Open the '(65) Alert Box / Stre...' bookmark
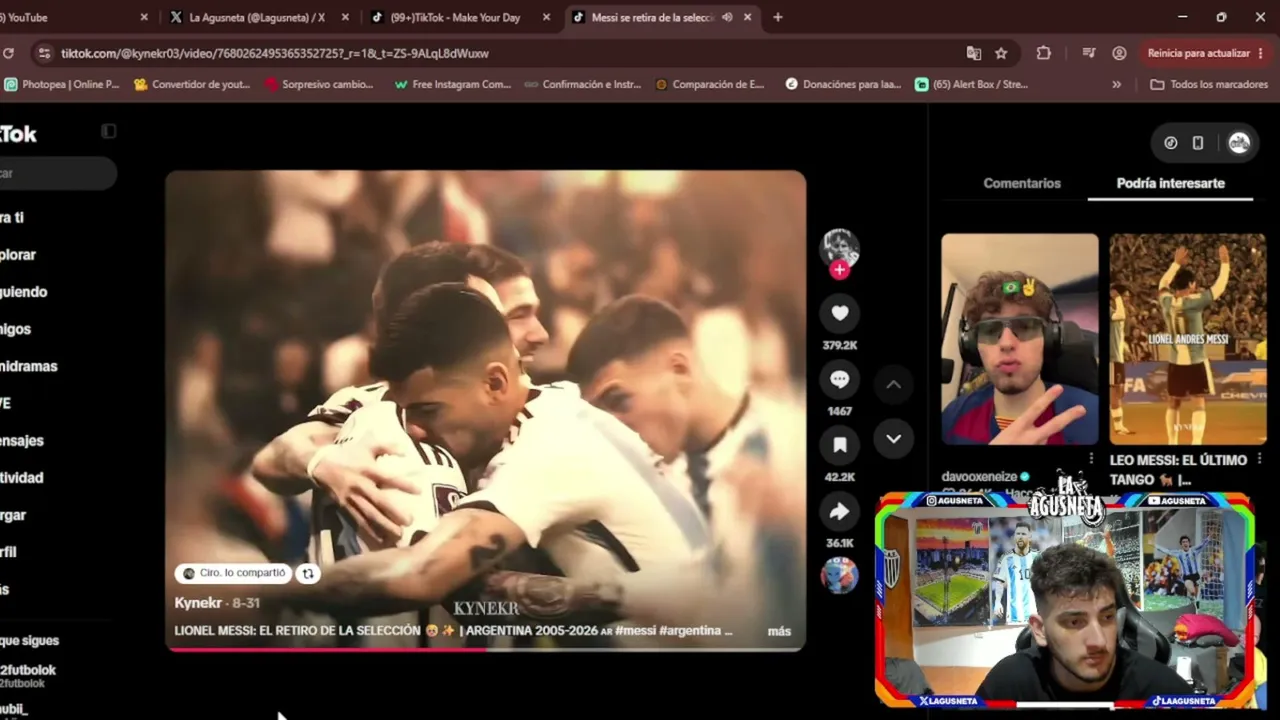Image resolution: width=1280 pixels, height=720 pixels. pyautogui.click(x=971, y=84)
